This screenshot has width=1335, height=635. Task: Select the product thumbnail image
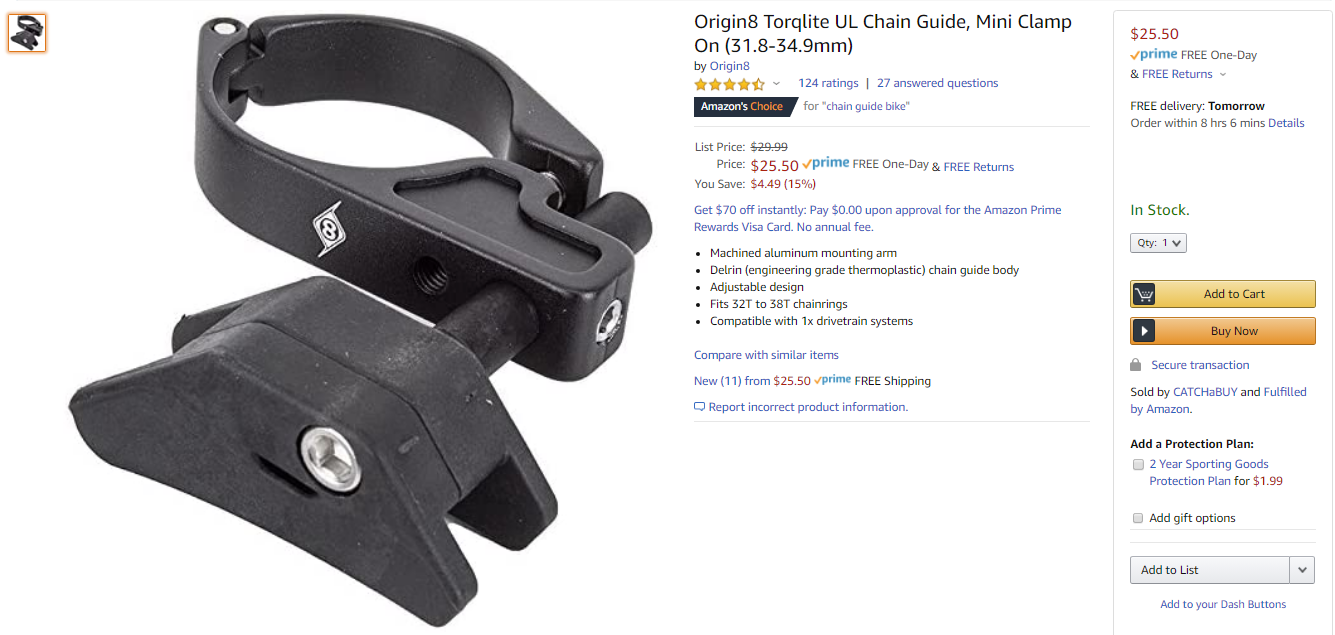pyautogui.click(x=27, y=33)
